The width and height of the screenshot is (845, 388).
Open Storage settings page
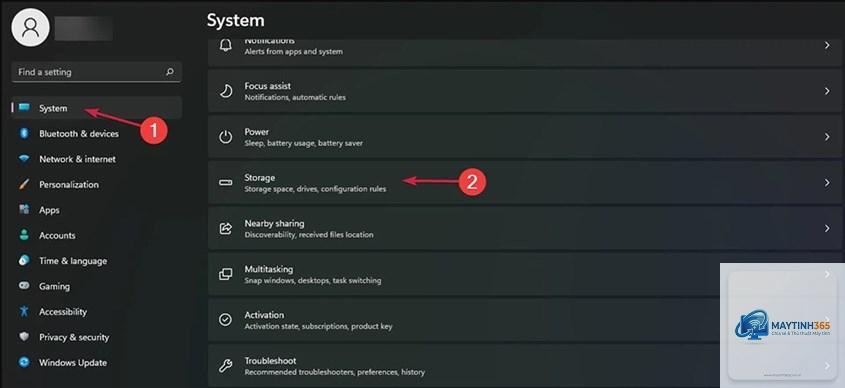point(525,183)
